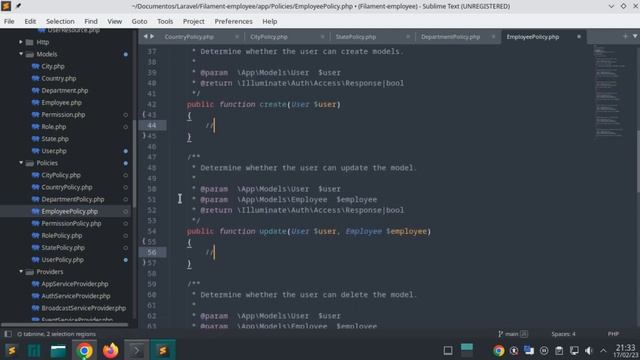Click the volume tray icon
This screenshot has width=640, height=360.
click(x=589, y=351)
